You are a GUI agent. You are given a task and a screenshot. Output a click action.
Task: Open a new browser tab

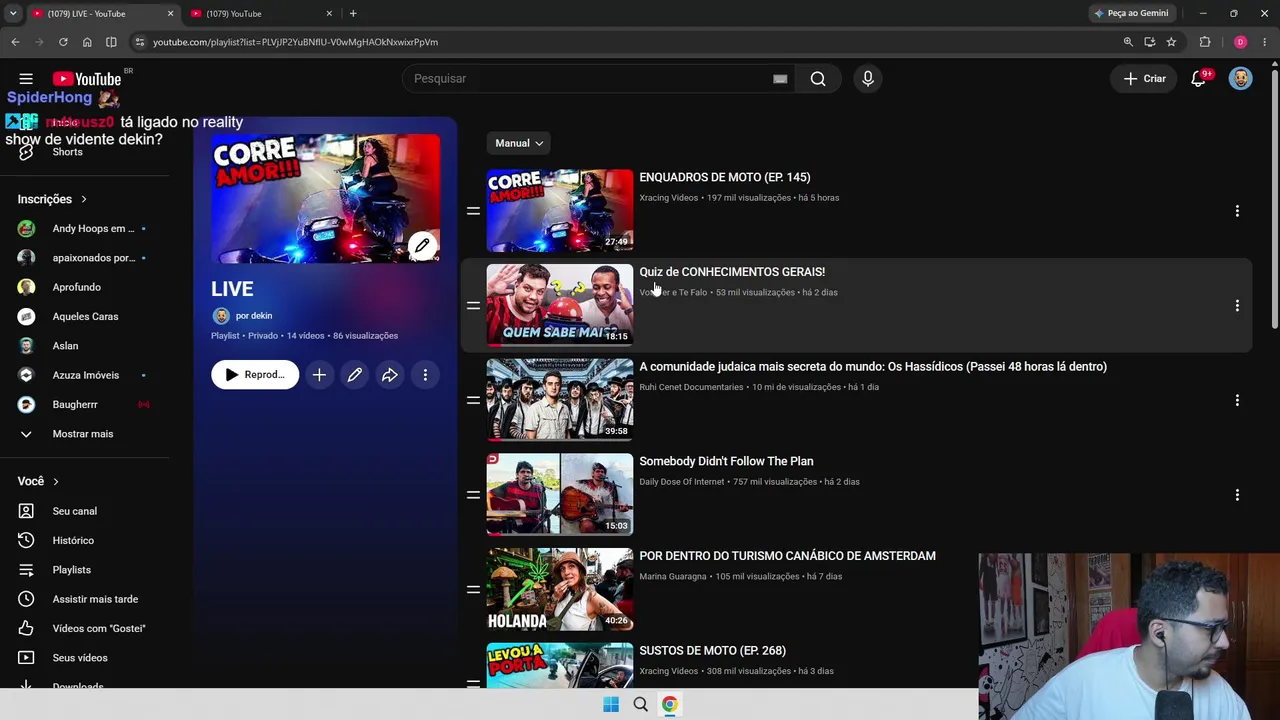[353, 14]
